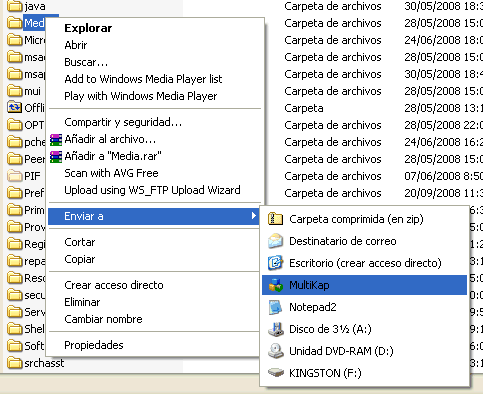
Task: Click the mui folder icon
Action: pyautogui.click(x=14, y=91)
